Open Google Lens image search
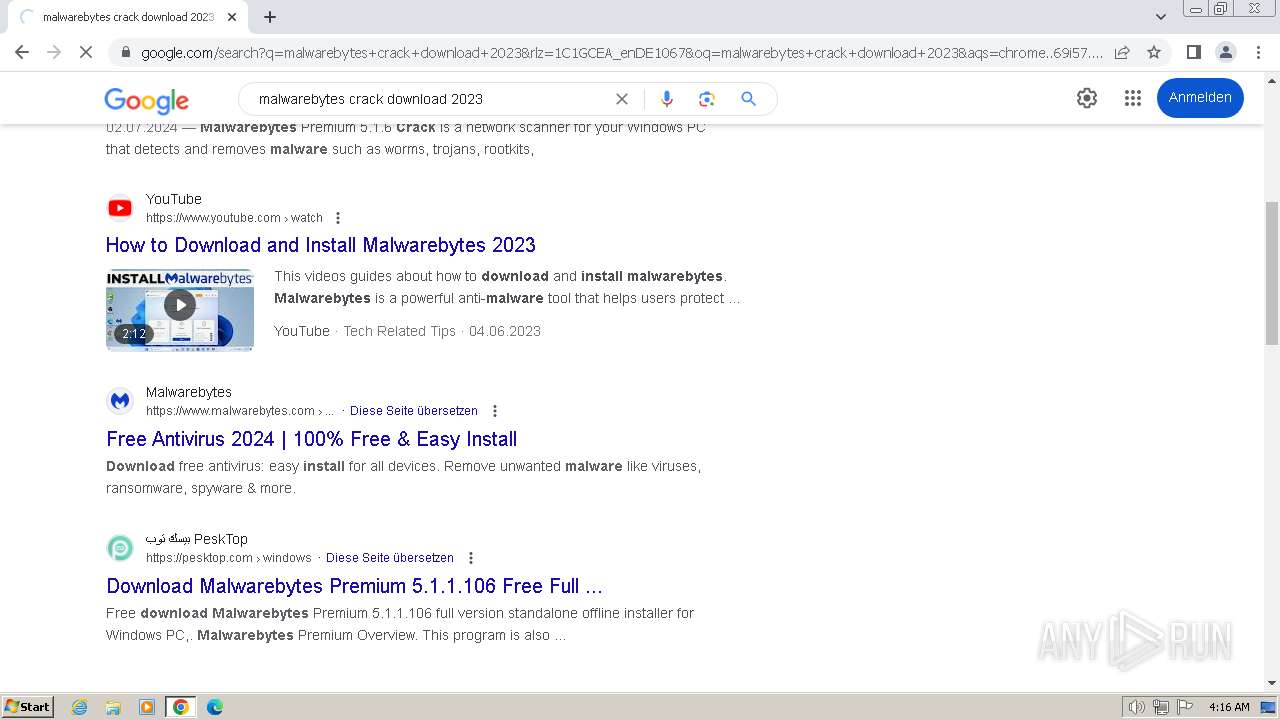This screenshot has width=1280, height=720. pos(707,99)
